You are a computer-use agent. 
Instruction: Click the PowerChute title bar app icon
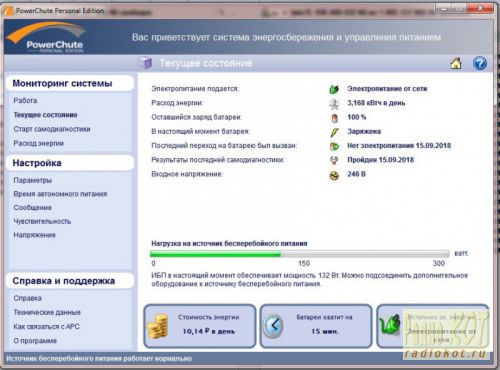click(x=7, y=11)
